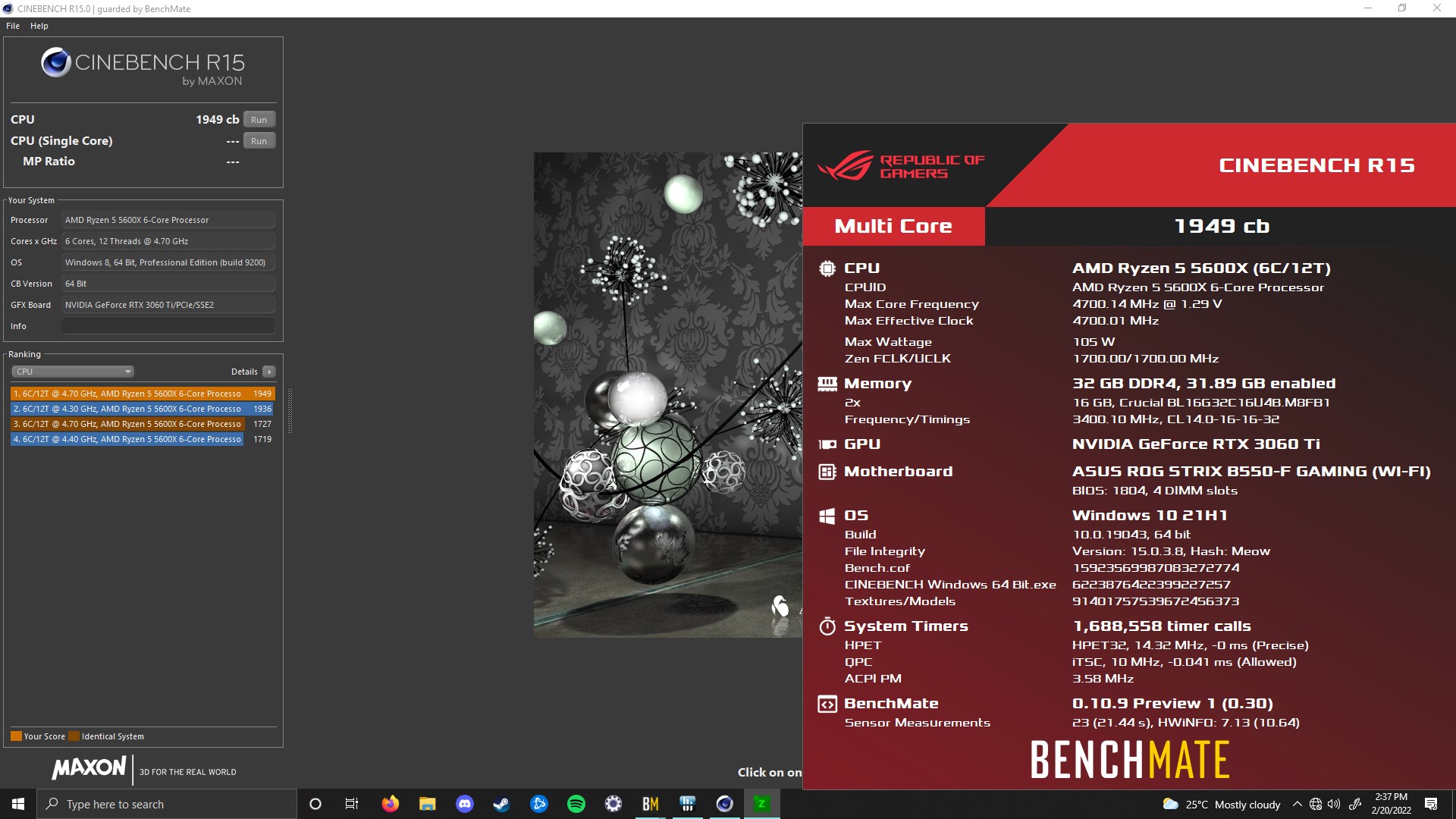Click the taskbar search box

point(167,804)
